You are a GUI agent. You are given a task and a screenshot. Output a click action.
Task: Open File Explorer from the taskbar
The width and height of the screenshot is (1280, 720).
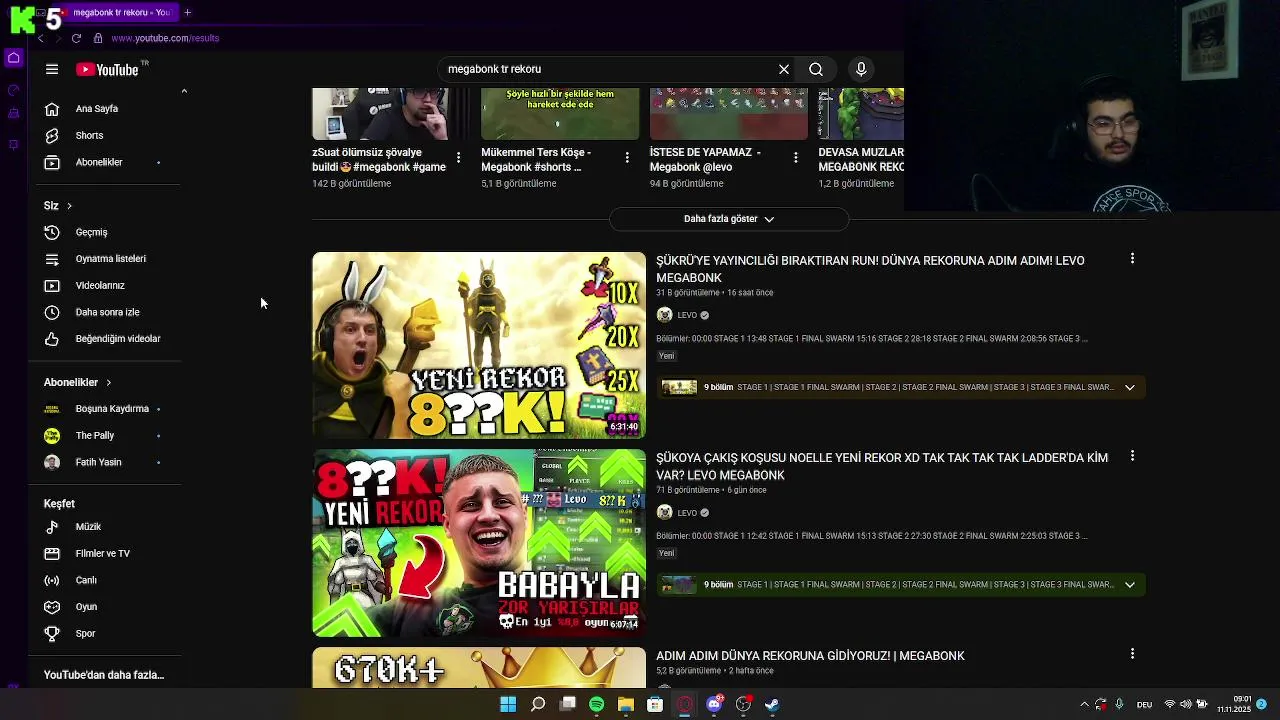click(x=626, y=704)
